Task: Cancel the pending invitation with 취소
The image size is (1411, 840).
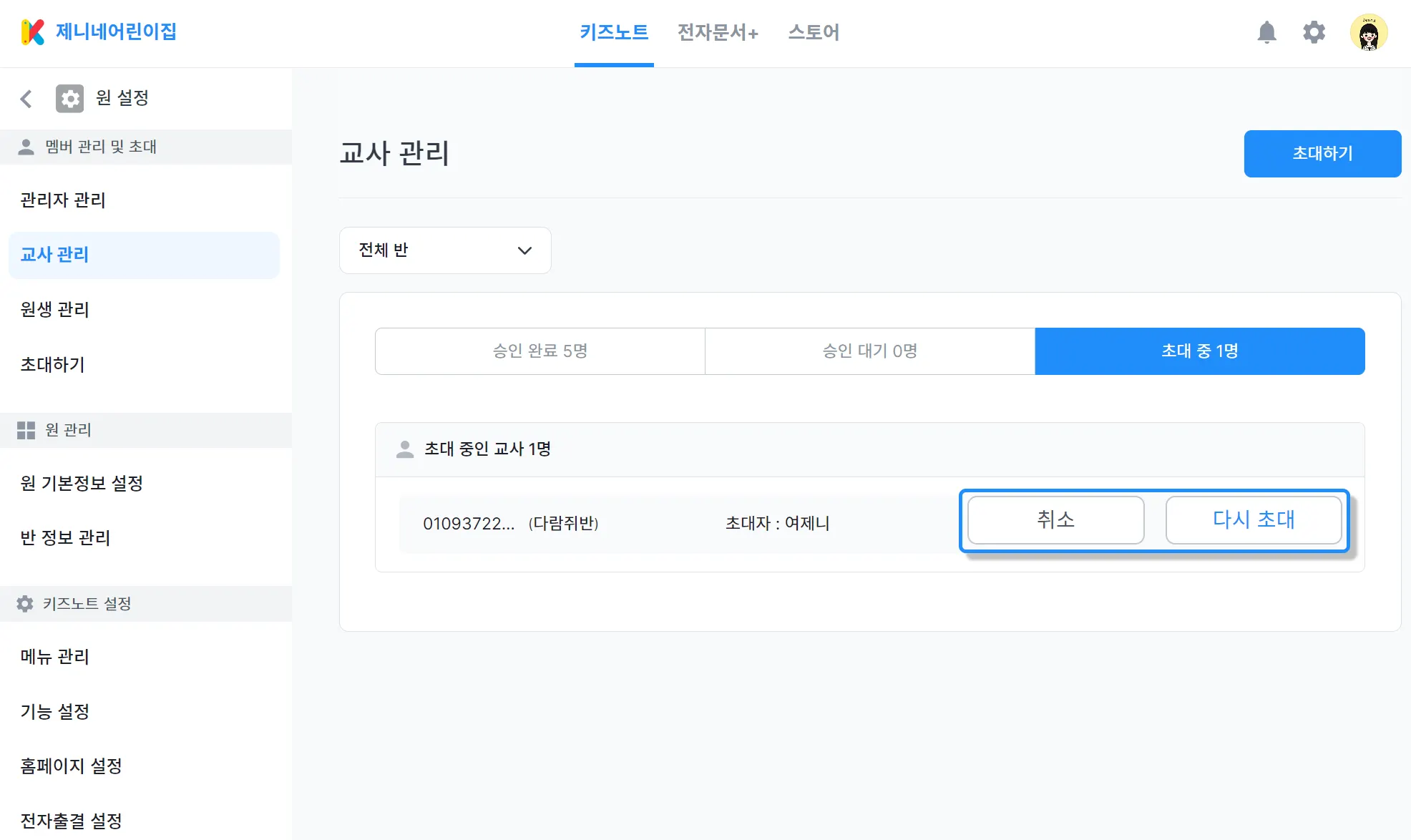Action: coord(1055,520)
